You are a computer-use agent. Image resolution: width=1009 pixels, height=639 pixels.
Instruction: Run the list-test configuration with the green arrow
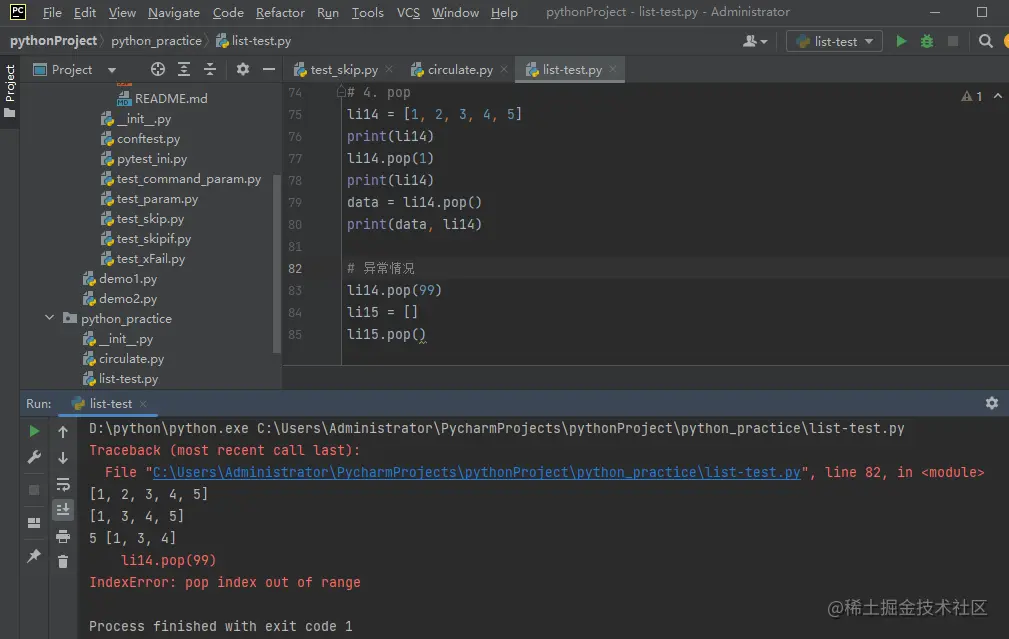click(x=901, y=41)
